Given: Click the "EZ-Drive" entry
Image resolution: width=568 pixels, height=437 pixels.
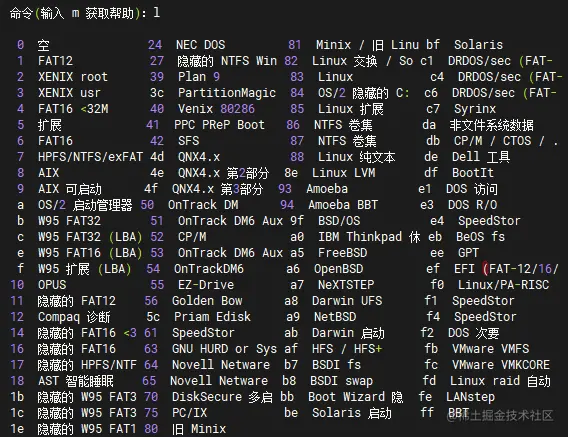Looking at the screenshot, I should point(206,285).
